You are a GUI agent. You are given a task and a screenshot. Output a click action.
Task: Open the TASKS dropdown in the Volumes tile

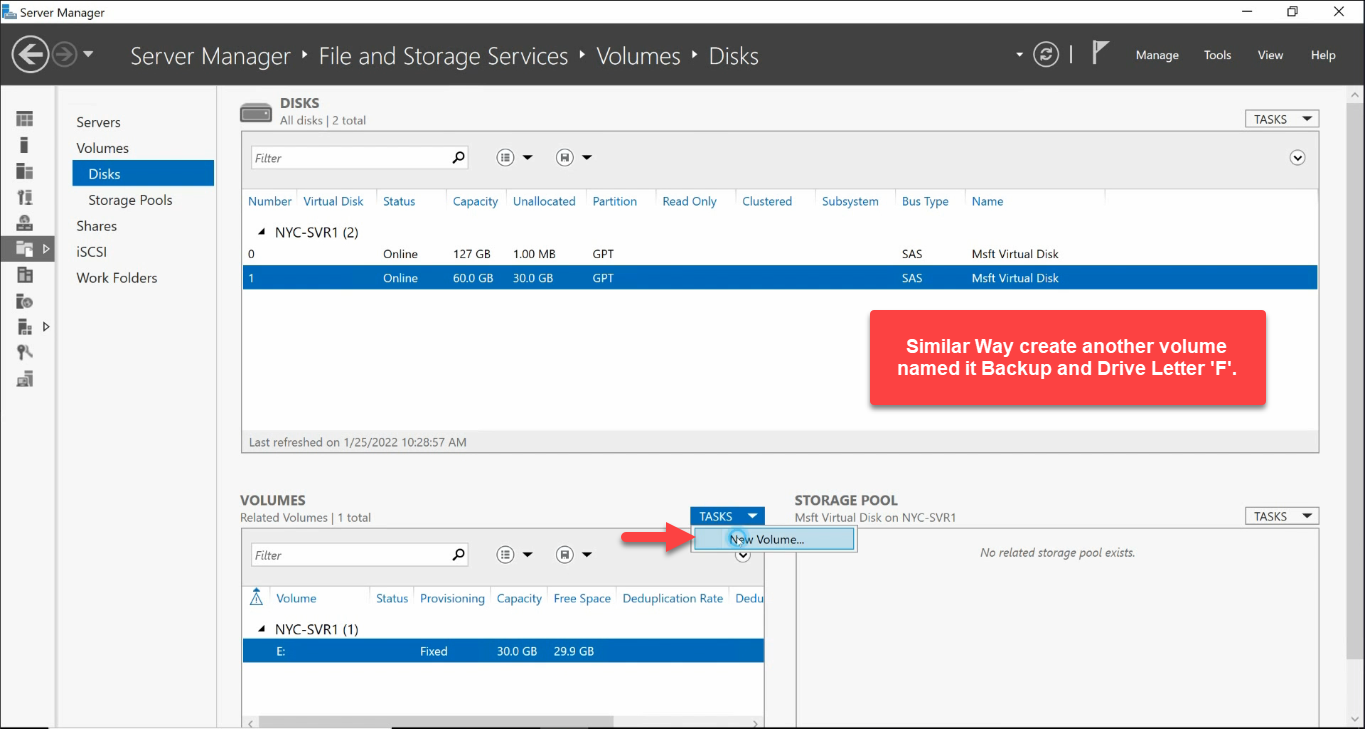pyautogui.click(x=727, y=516)
